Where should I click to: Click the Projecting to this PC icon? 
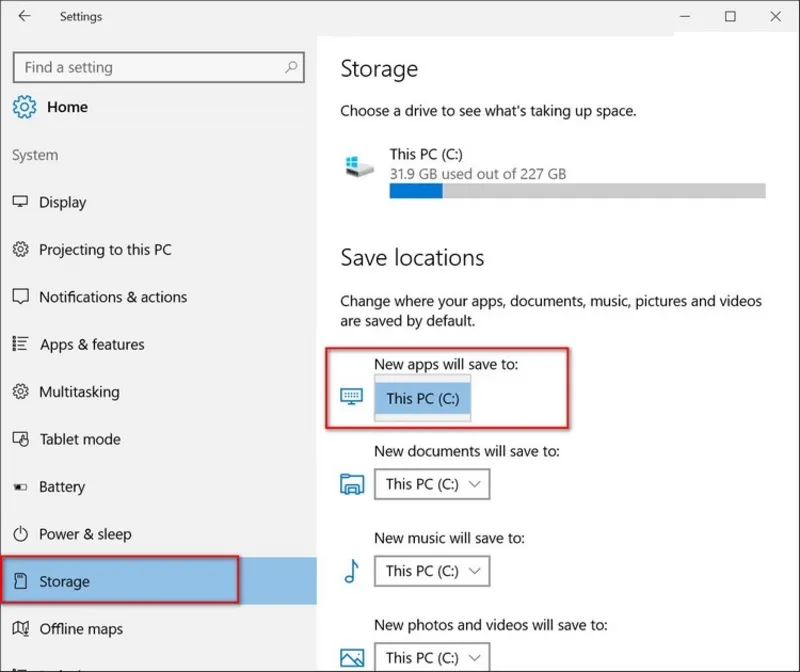pyautogui.click(x=20, y=250)
